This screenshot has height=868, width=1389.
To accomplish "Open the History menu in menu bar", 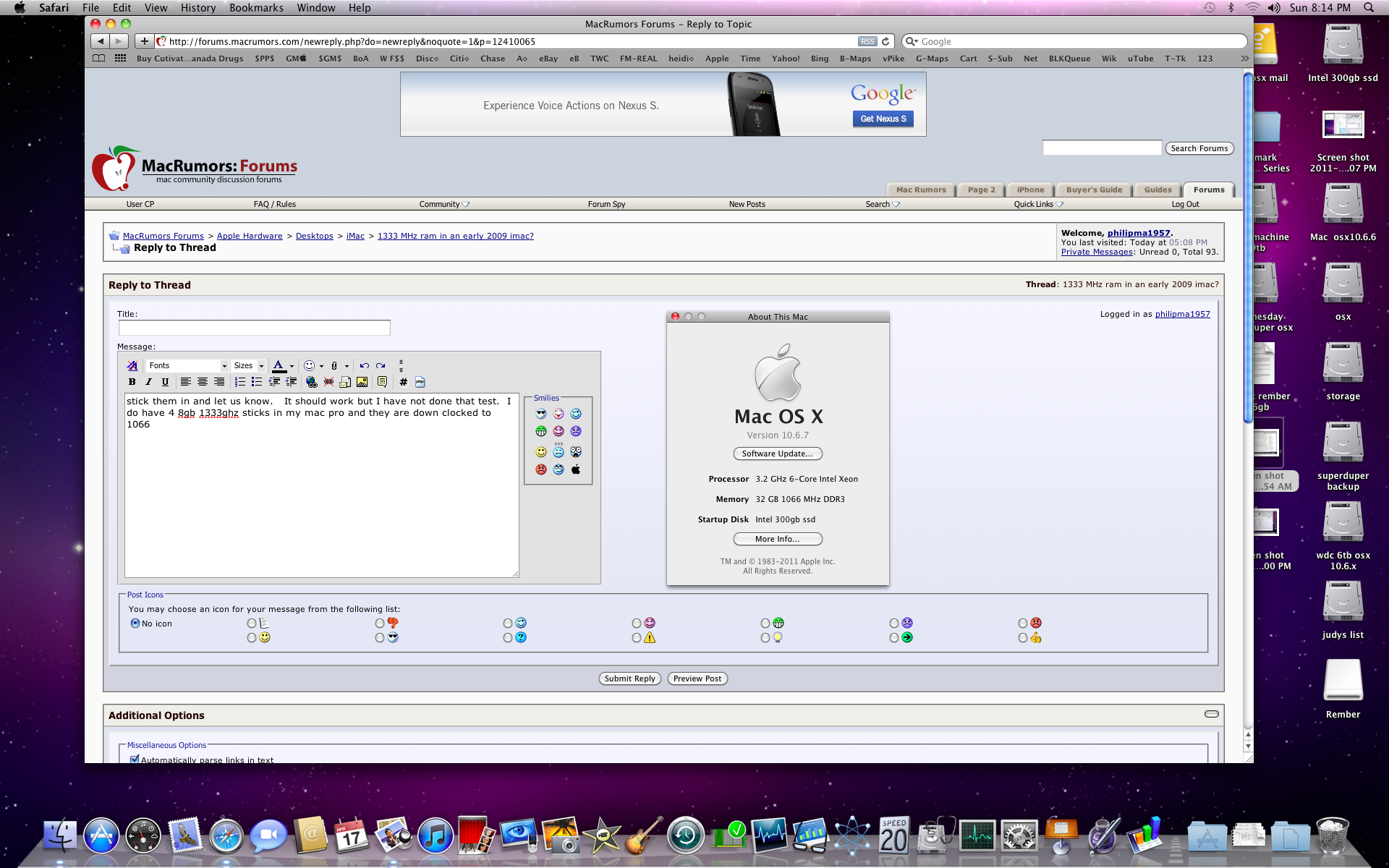I will tap(198, 8).
